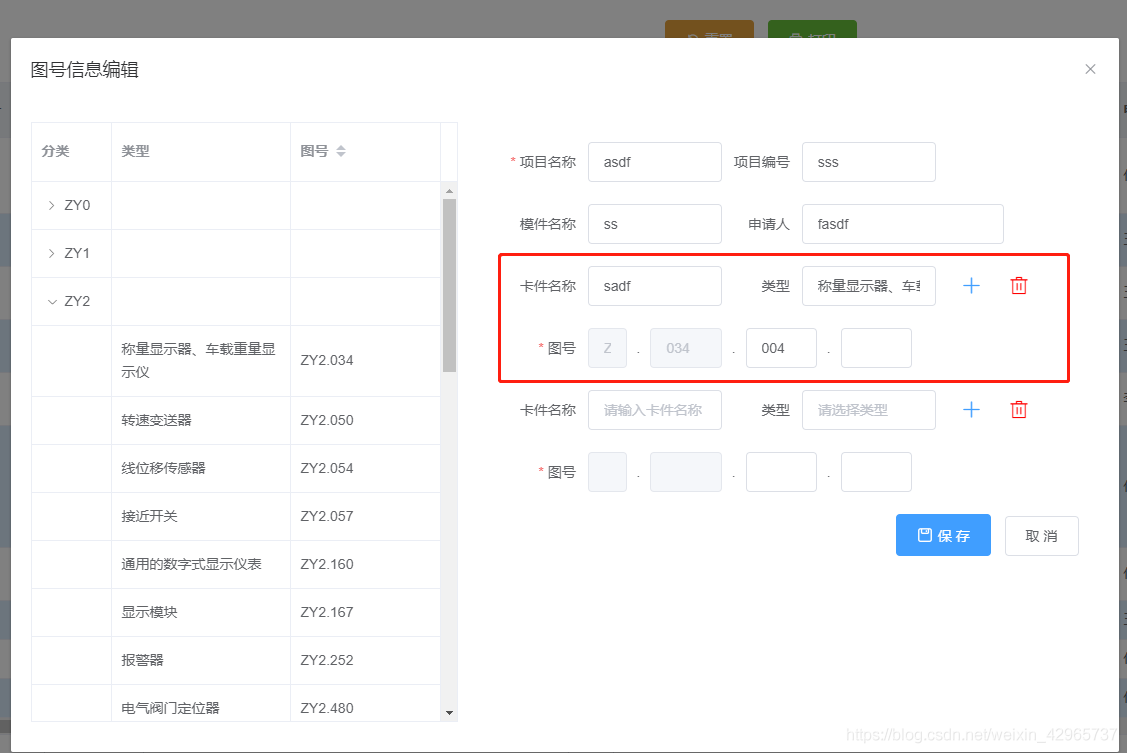The width and height of the screenshot is (1127, 753).
Task: Close the 图号信息编辑 dialog with the × icon
Action: (x=1089, y=68)
